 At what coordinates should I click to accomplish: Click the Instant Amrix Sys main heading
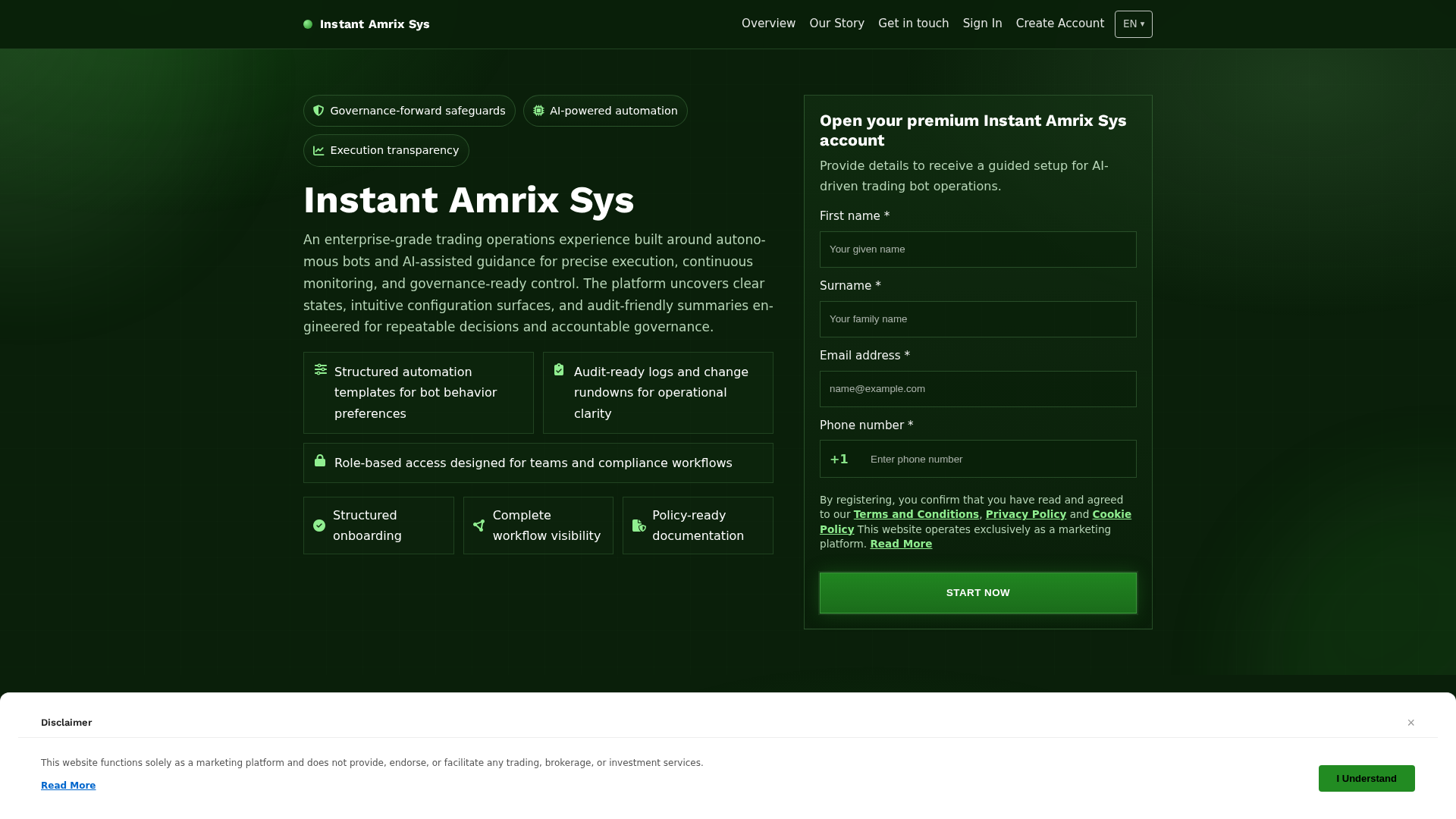pyautogui.click(x=469, y=200)
